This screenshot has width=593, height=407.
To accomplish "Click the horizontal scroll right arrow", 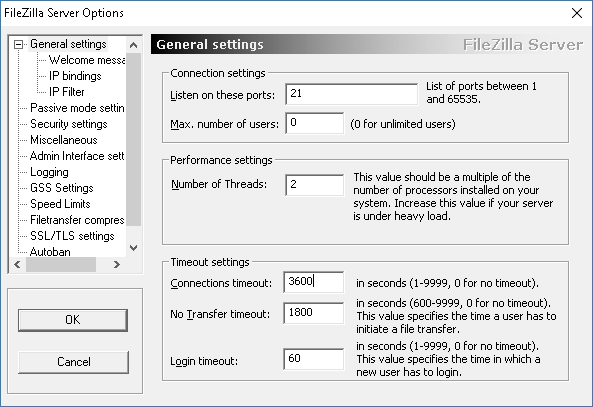I will coord(116,264).
